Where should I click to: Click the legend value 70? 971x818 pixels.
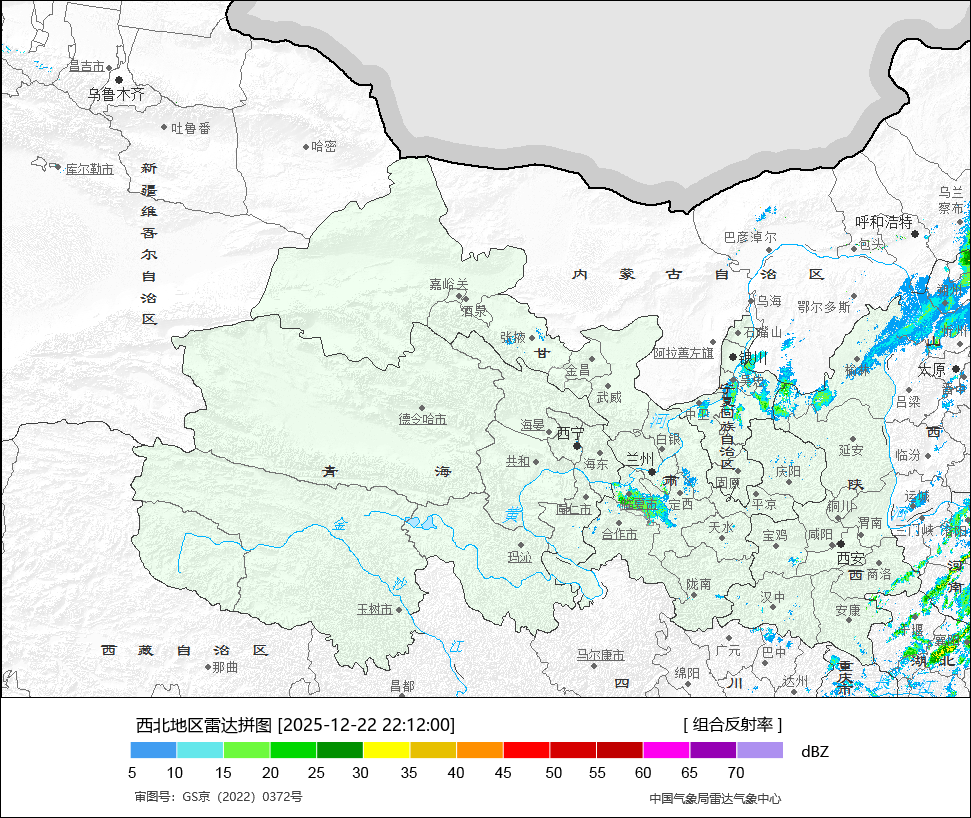[736, 773]
